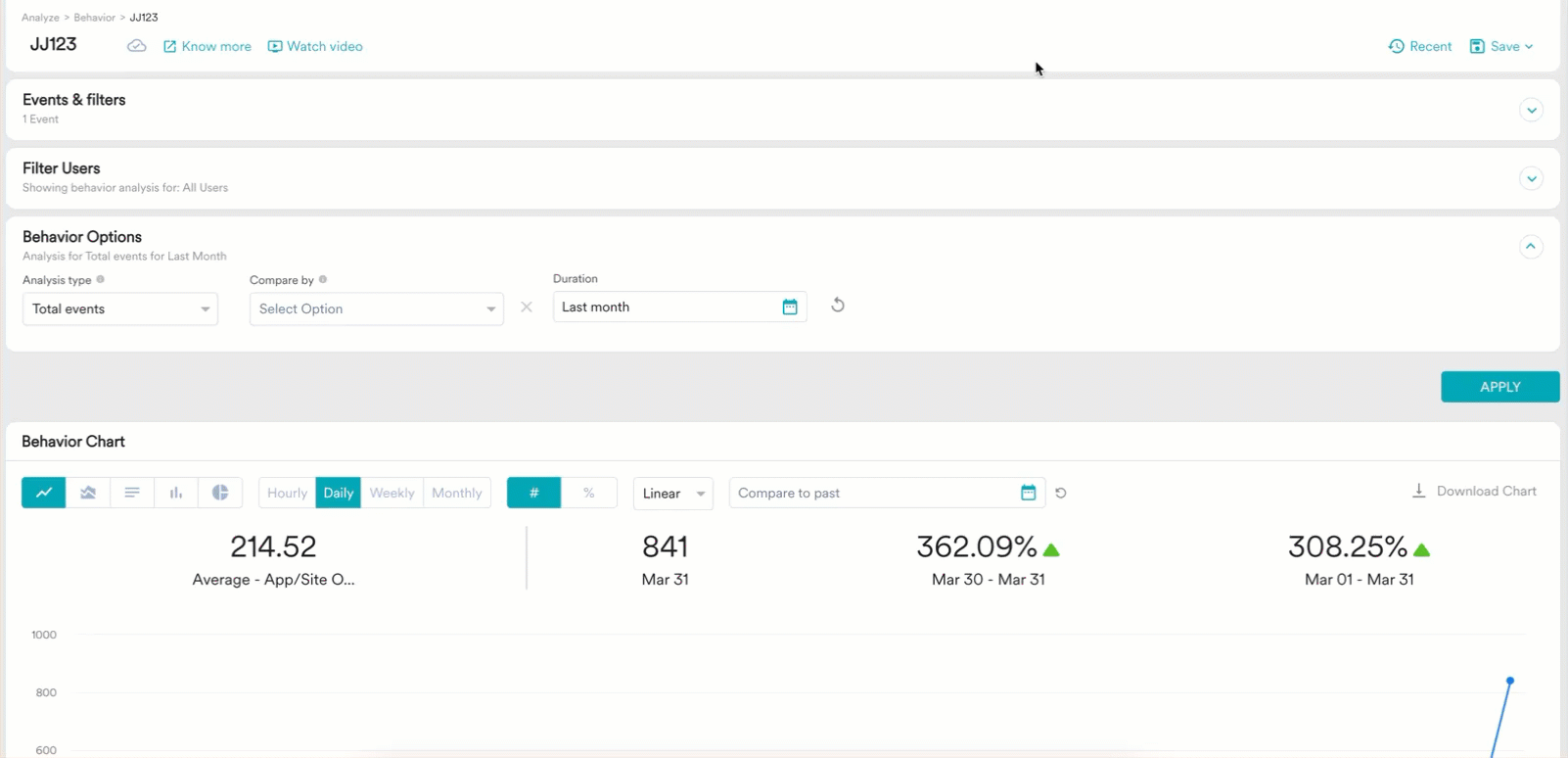Switch granularity to Weekly
Image resolution: width=1568 pixels, height=758 pixels.
pos(392,493)
